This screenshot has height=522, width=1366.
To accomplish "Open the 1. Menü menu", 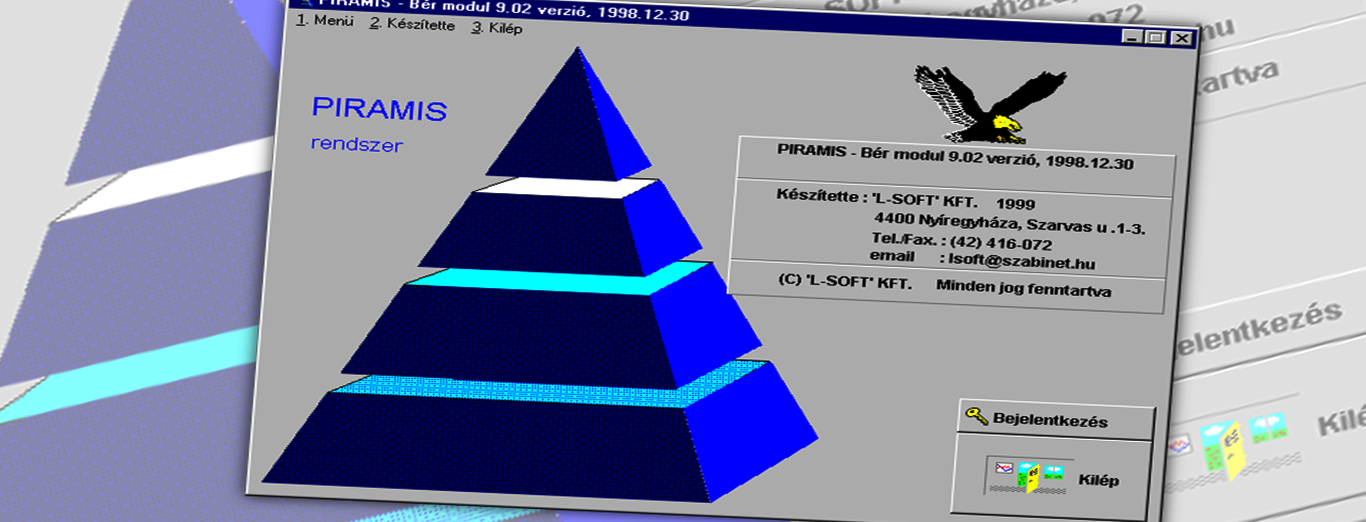I will click(325, 22).
